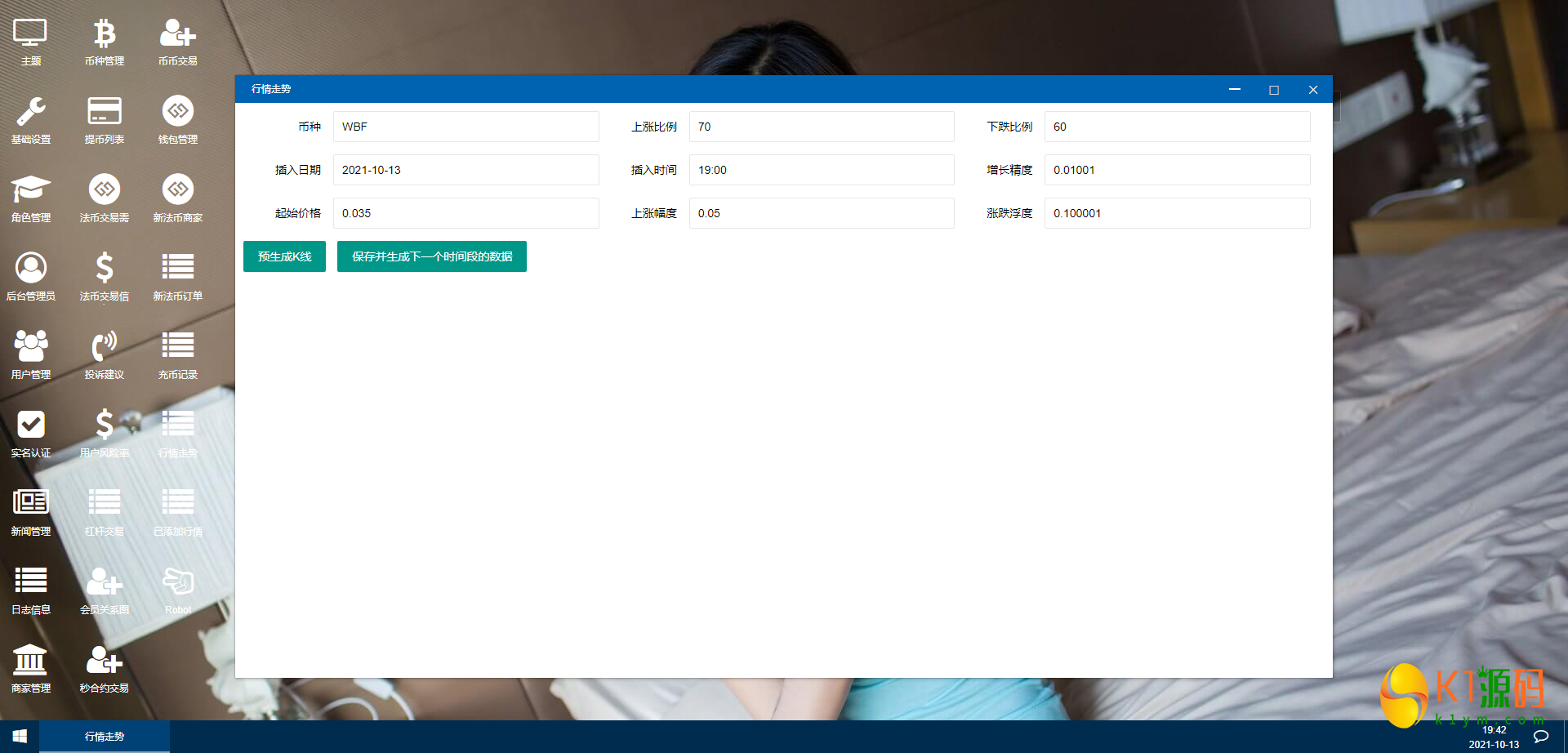Open 新闻管理 news management
This screenshot has width=1568, height=753.
[x=30, y=512]
